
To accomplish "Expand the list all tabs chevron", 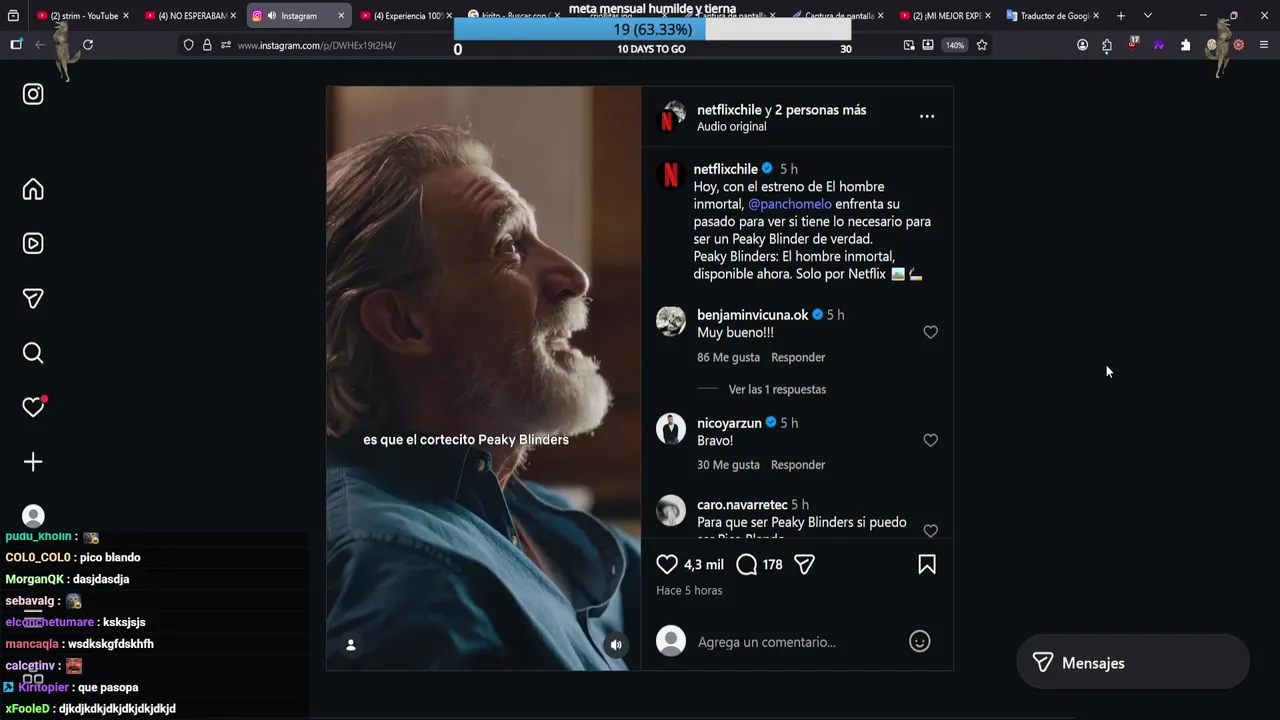I will click(x=1147, y=16).
